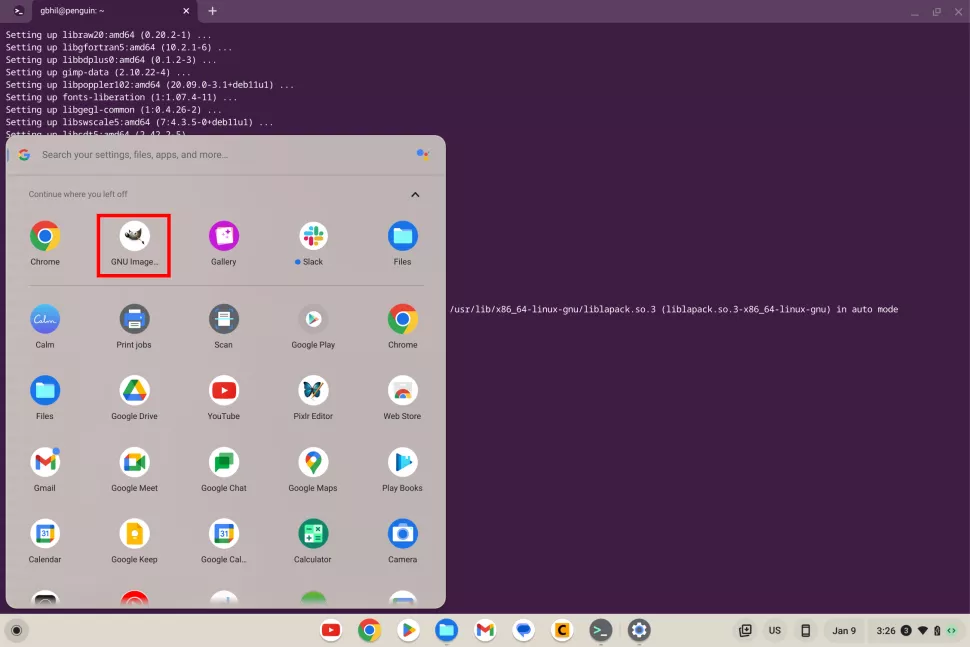Open the US input method menu
Image resolution: width=970 pixels, height=647 pixels.
(x=775, y=631)
